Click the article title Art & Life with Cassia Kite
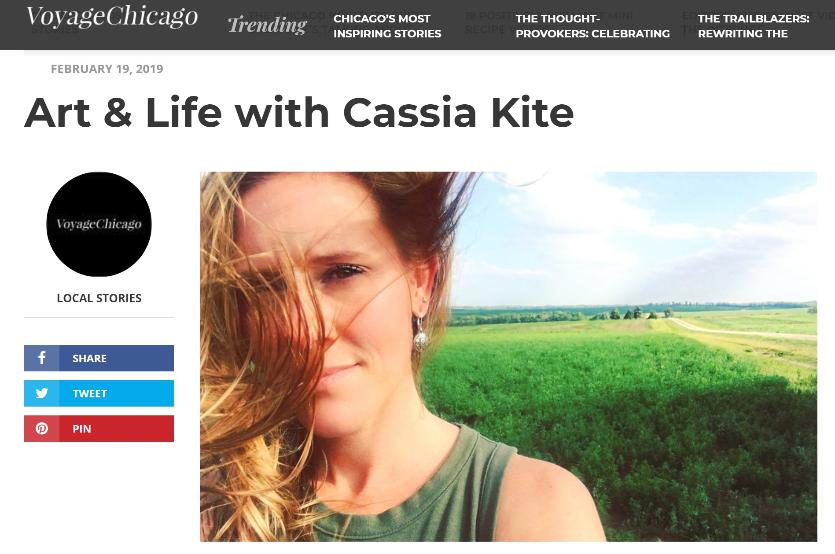This screenshot has width=835, height=554. 299,112
